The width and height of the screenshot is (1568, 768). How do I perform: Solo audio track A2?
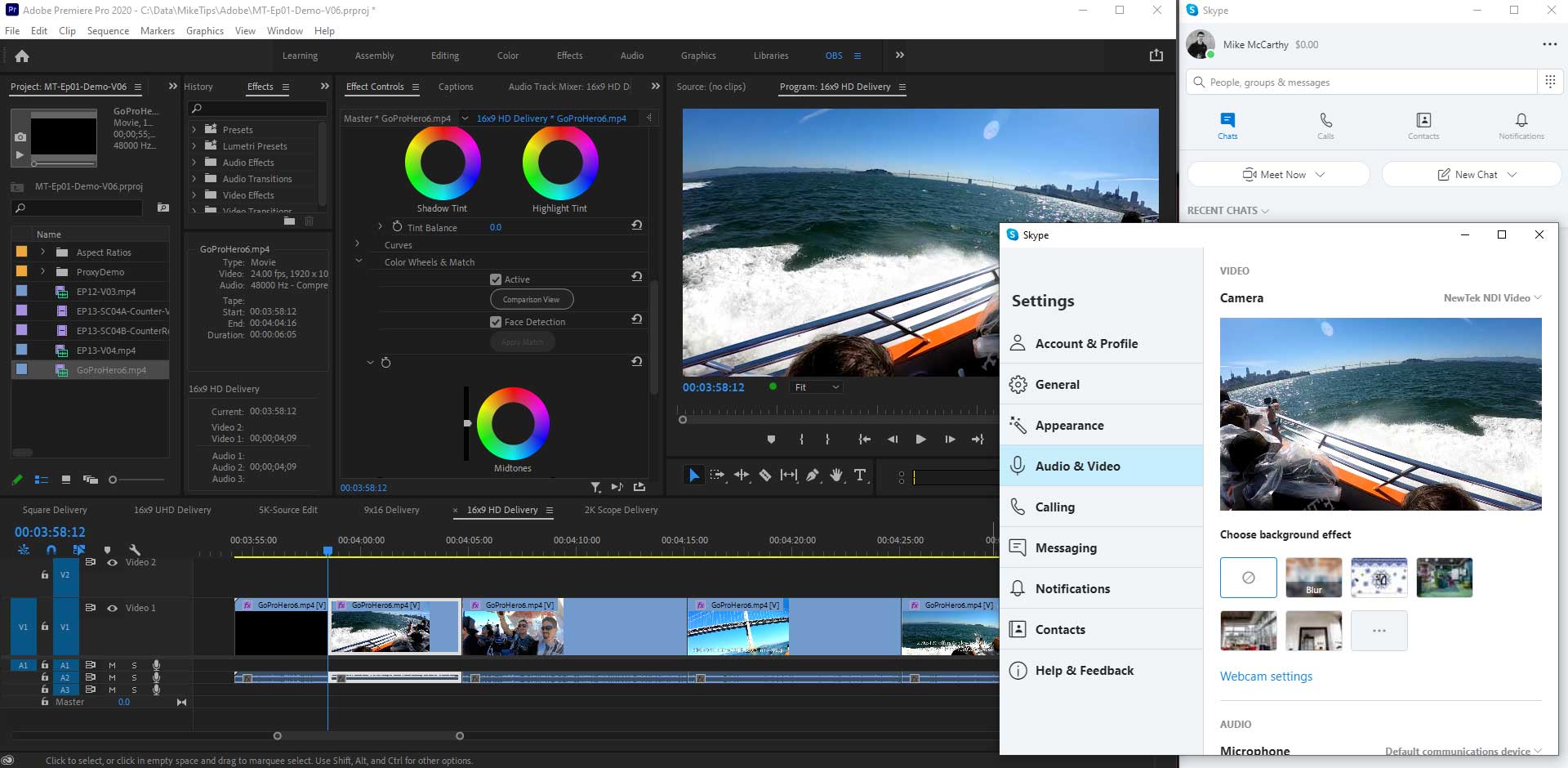[134, 677]
